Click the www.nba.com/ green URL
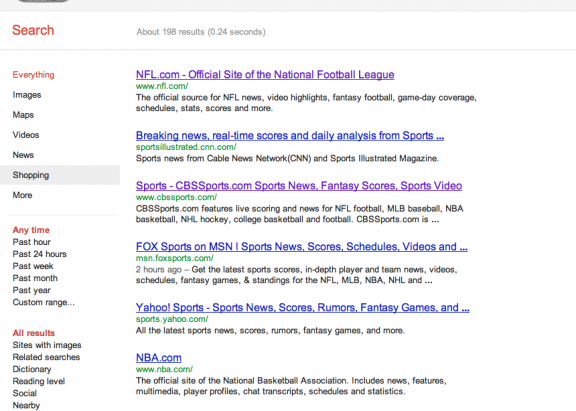The width and height of the screenshot is (576, 411). 165,369
